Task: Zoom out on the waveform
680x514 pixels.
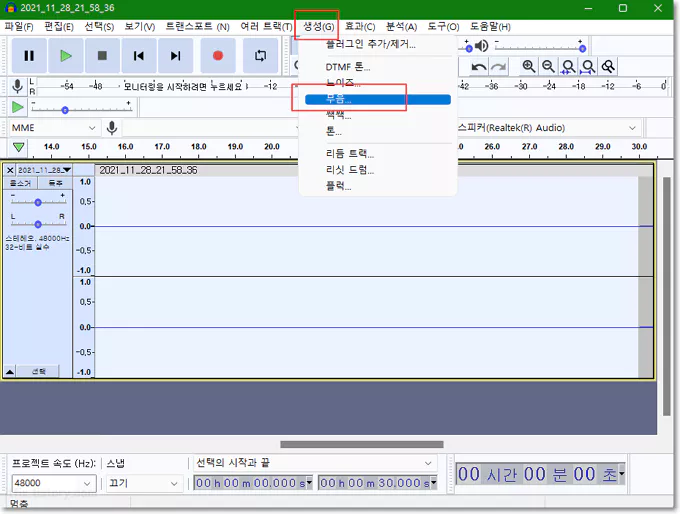Action: click(x=548, y=66)
